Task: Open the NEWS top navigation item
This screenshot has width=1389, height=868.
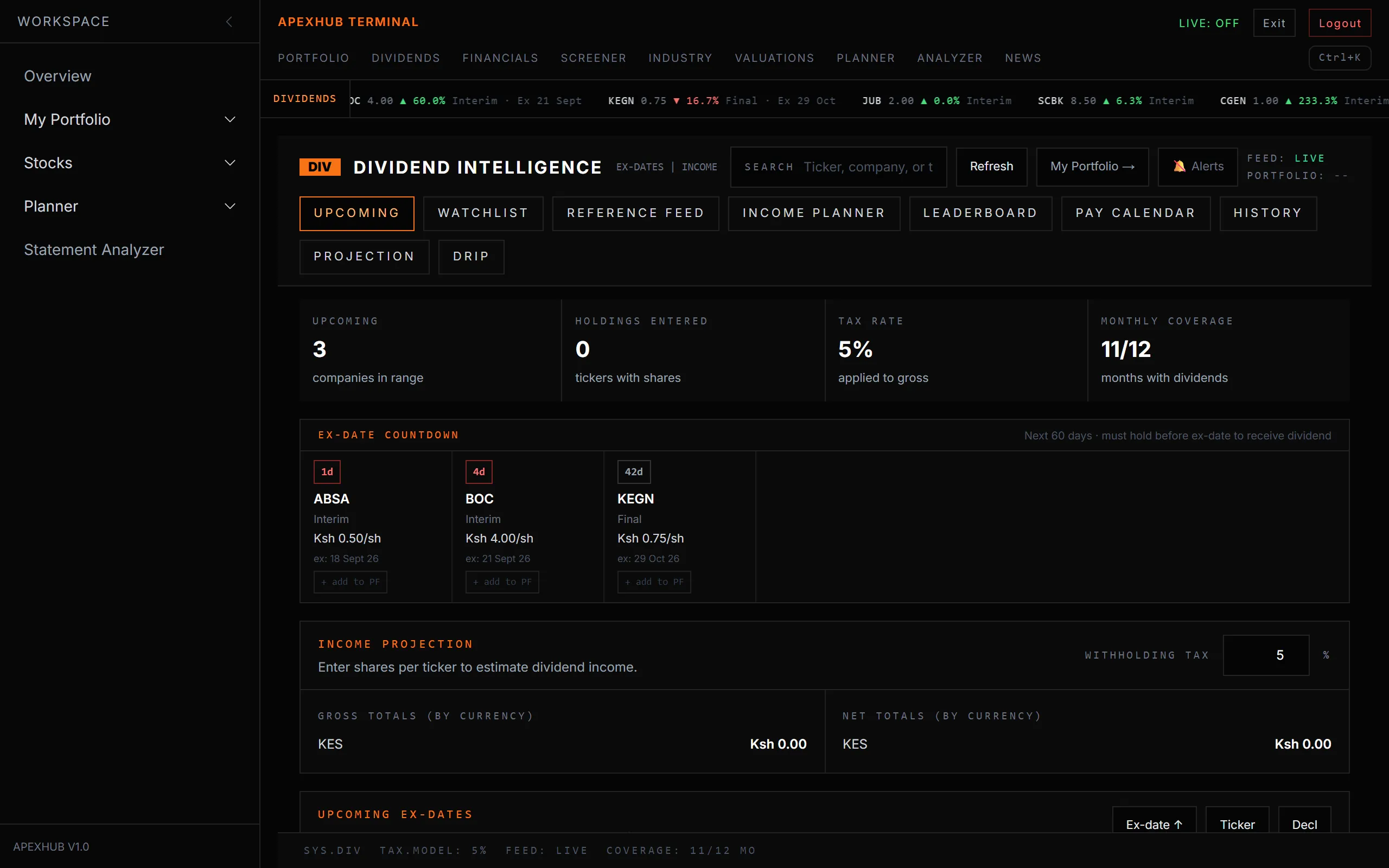Action: coord(1023,58)
